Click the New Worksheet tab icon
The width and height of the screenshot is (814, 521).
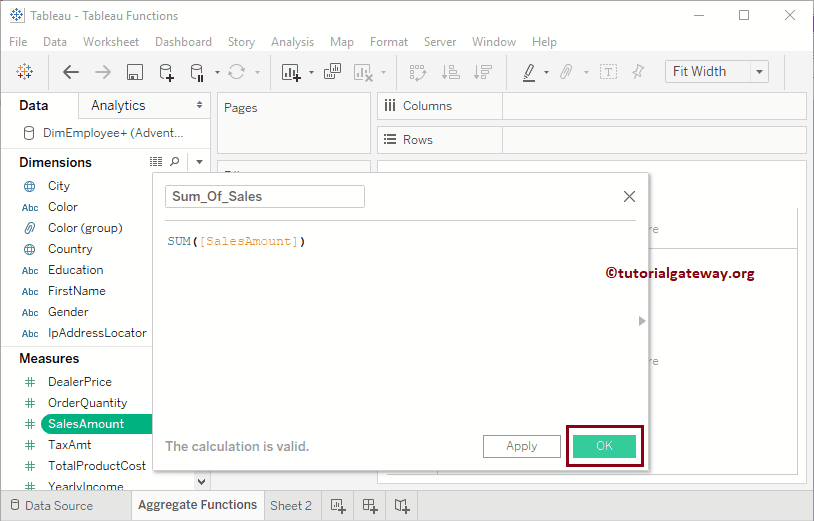[338, 505]
